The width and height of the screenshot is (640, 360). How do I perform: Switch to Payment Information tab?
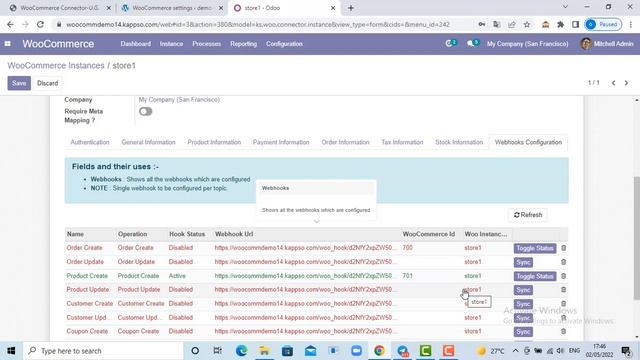tap(281, 142)
